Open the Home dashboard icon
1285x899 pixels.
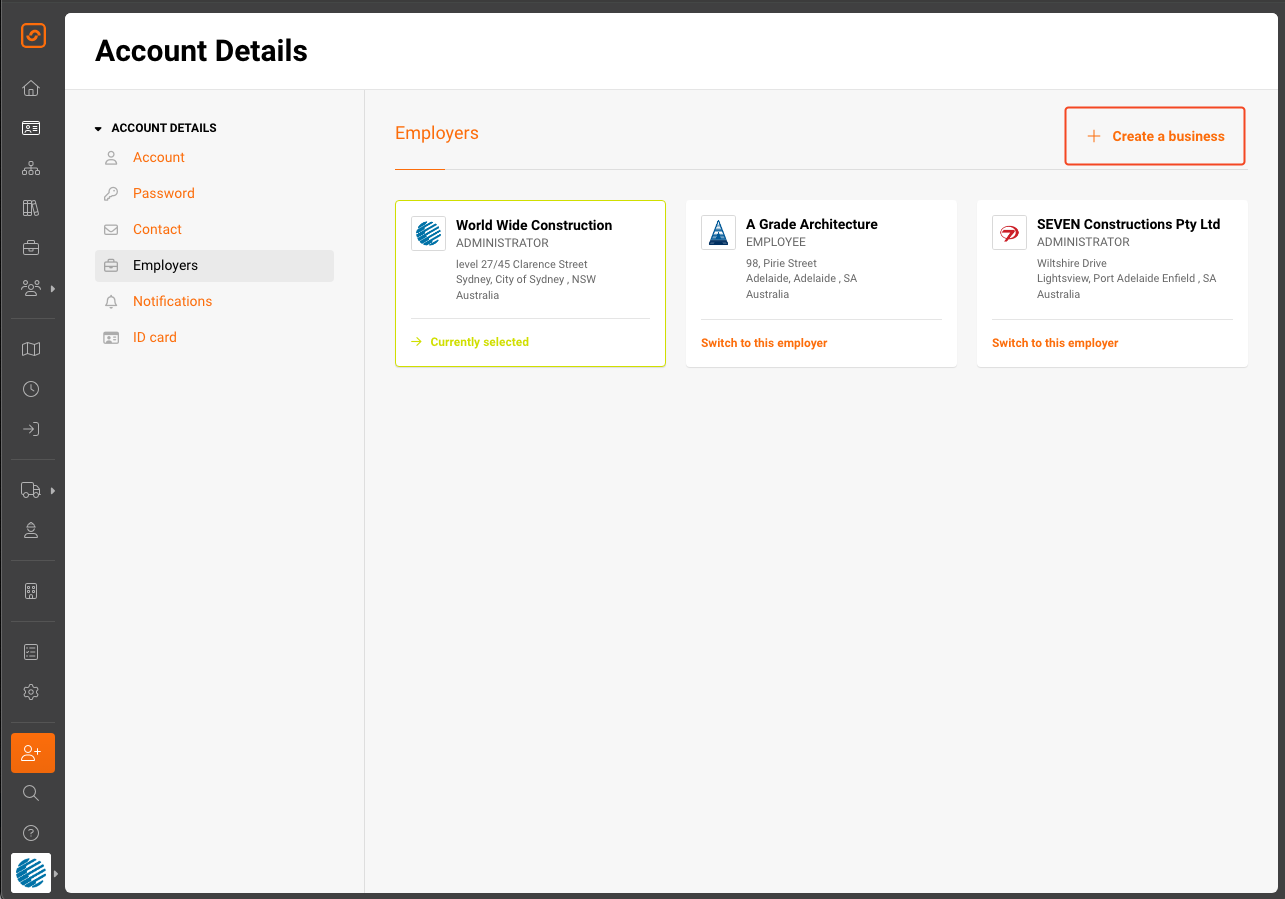[x=31, y=88]
